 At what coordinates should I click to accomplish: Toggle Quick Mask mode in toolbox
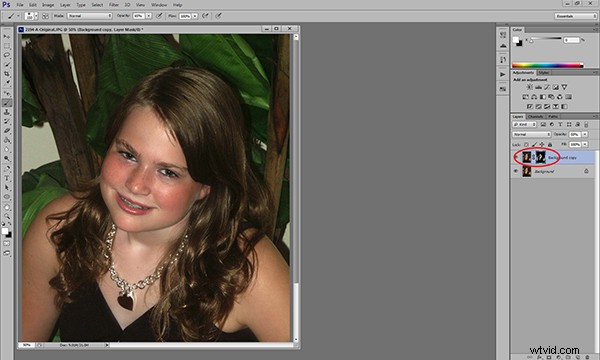tap(7, 243)
